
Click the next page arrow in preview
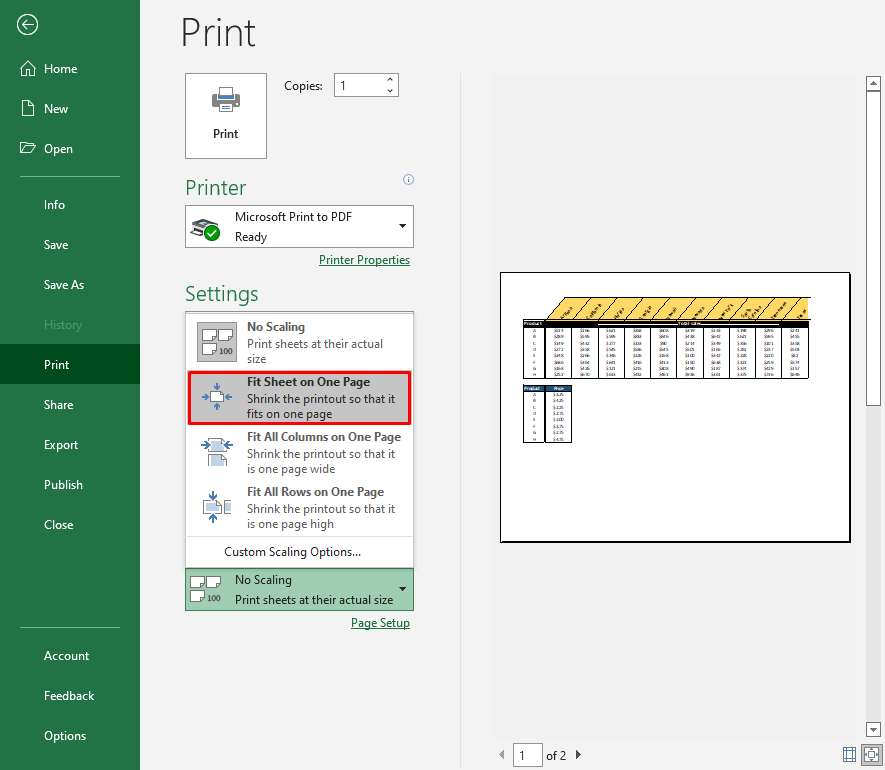[x=578, y=755]
